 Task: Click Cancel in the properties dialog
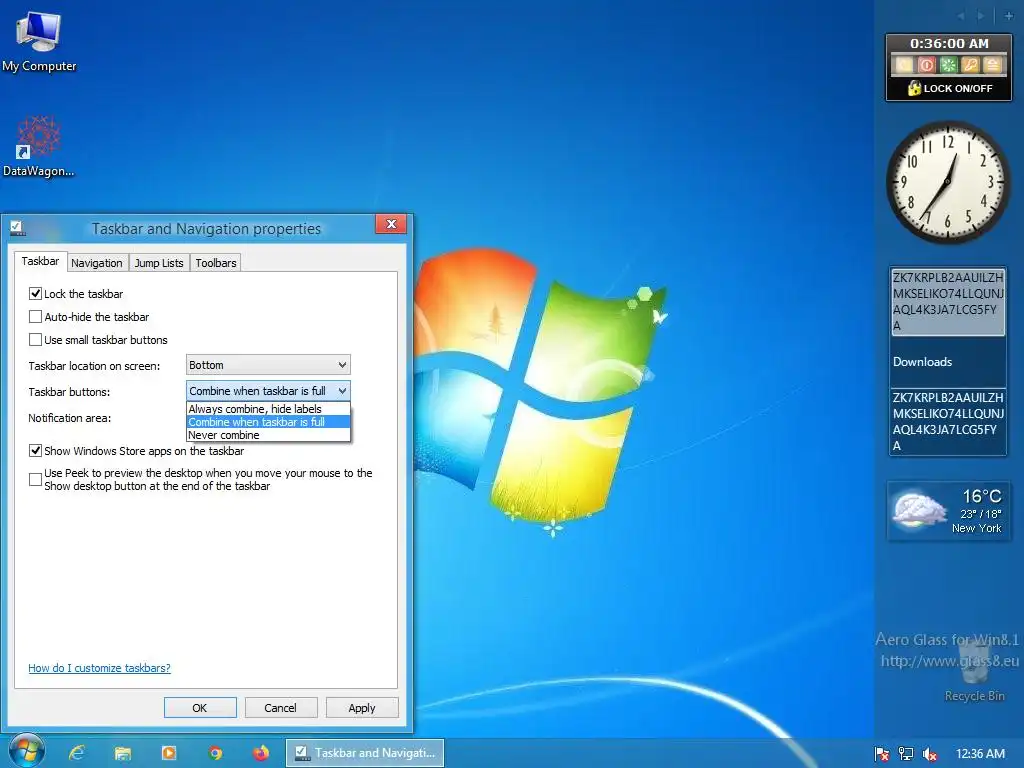(281, 708)
